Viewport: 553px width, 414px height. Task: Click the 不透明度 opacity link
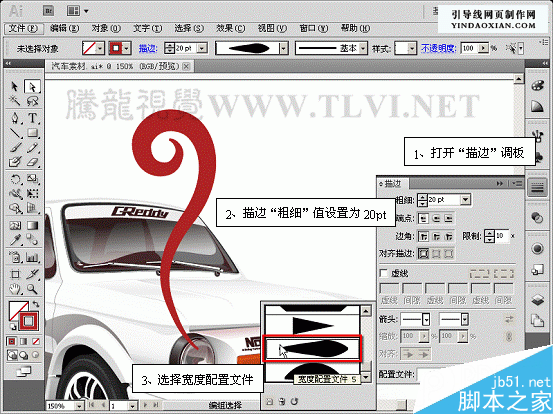coord(438,48)
